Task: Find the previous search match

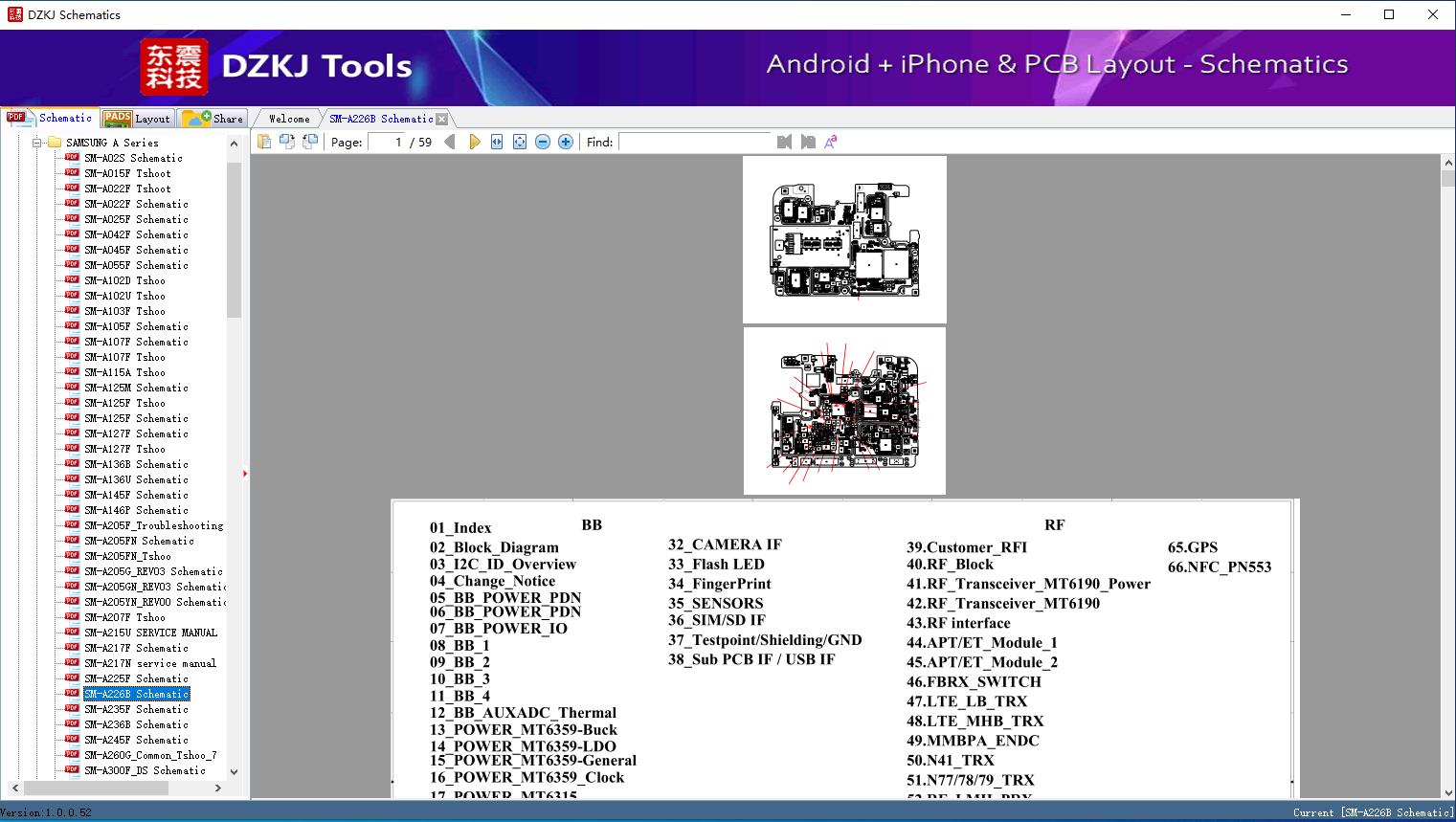Action: click(785, 142)
